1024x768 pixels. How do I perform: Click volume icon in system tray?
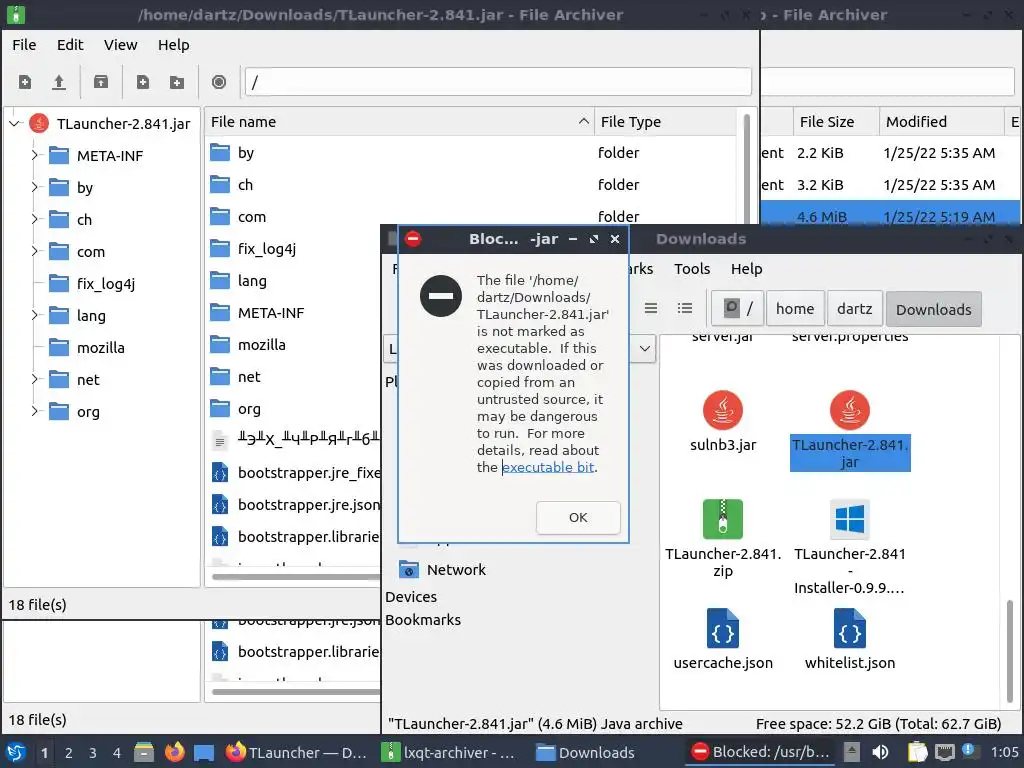pyautogui.click(x=880, y=752)
